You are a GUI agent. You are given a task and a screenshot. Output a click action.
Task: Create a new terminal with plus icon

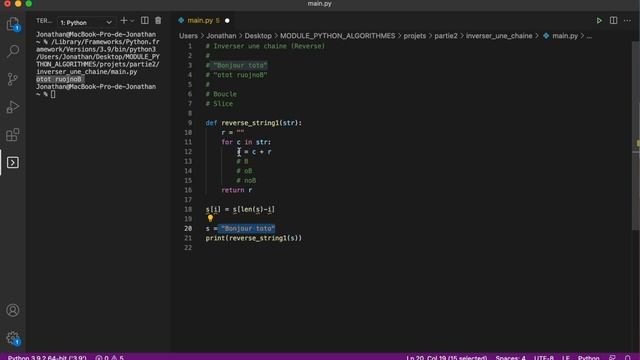click(x=124, y=20)
